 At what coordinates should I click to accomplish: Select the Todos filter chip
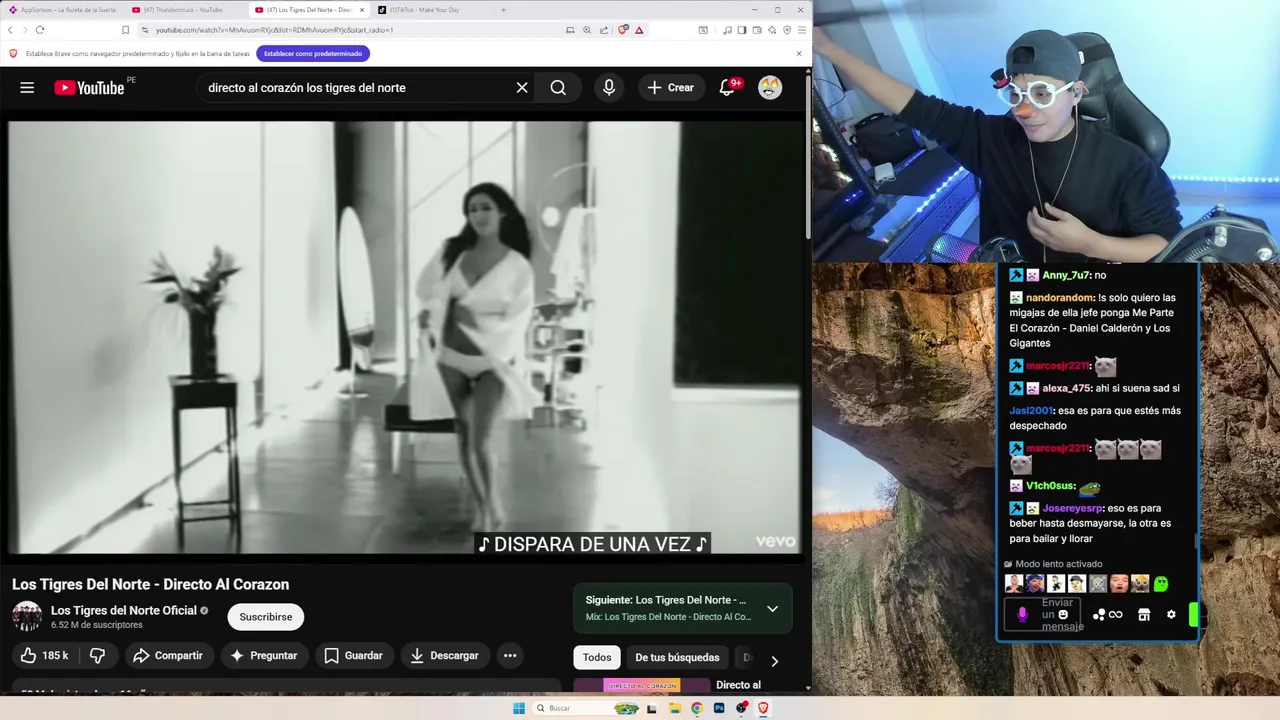coord(597,657)
